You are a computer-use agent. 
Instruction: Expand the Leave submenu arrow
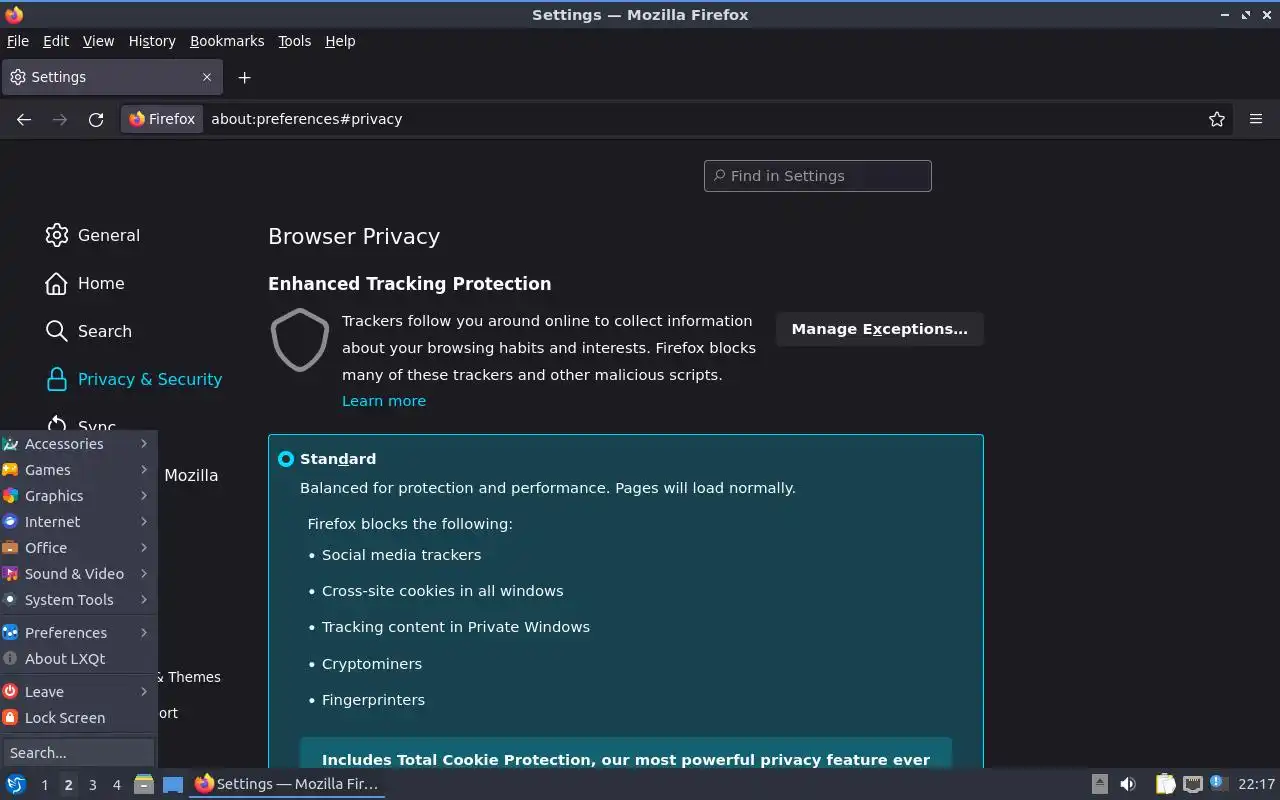pyautogui.click(x=144, y=692)
